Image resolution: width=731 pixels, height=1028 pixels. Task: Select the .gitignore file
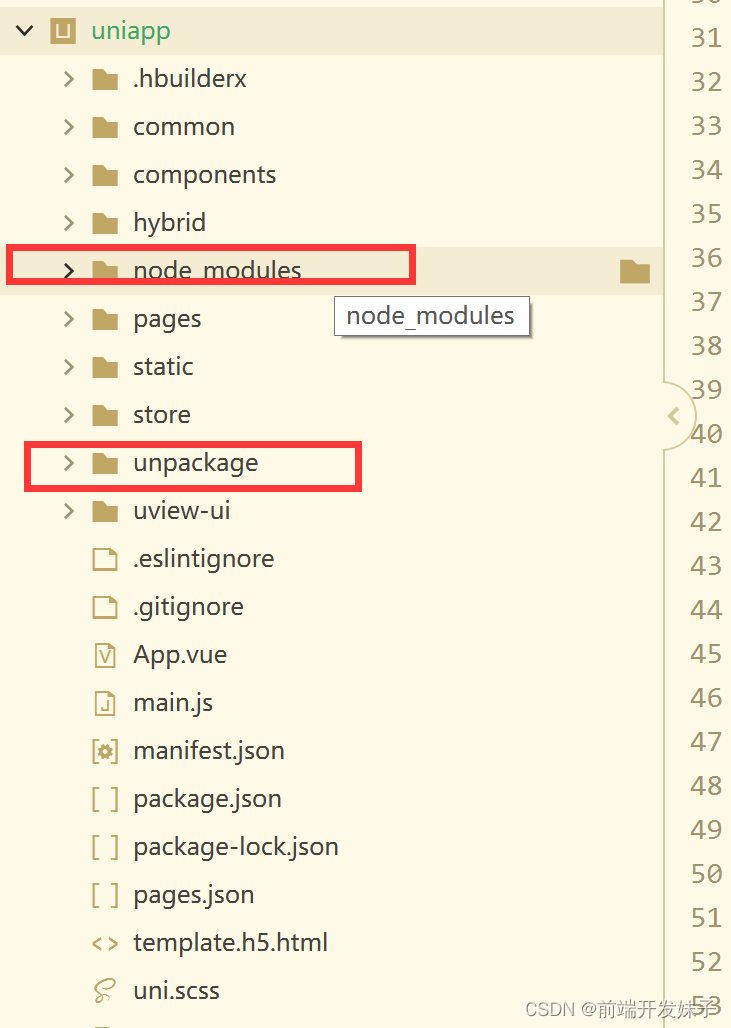point(188,607)
